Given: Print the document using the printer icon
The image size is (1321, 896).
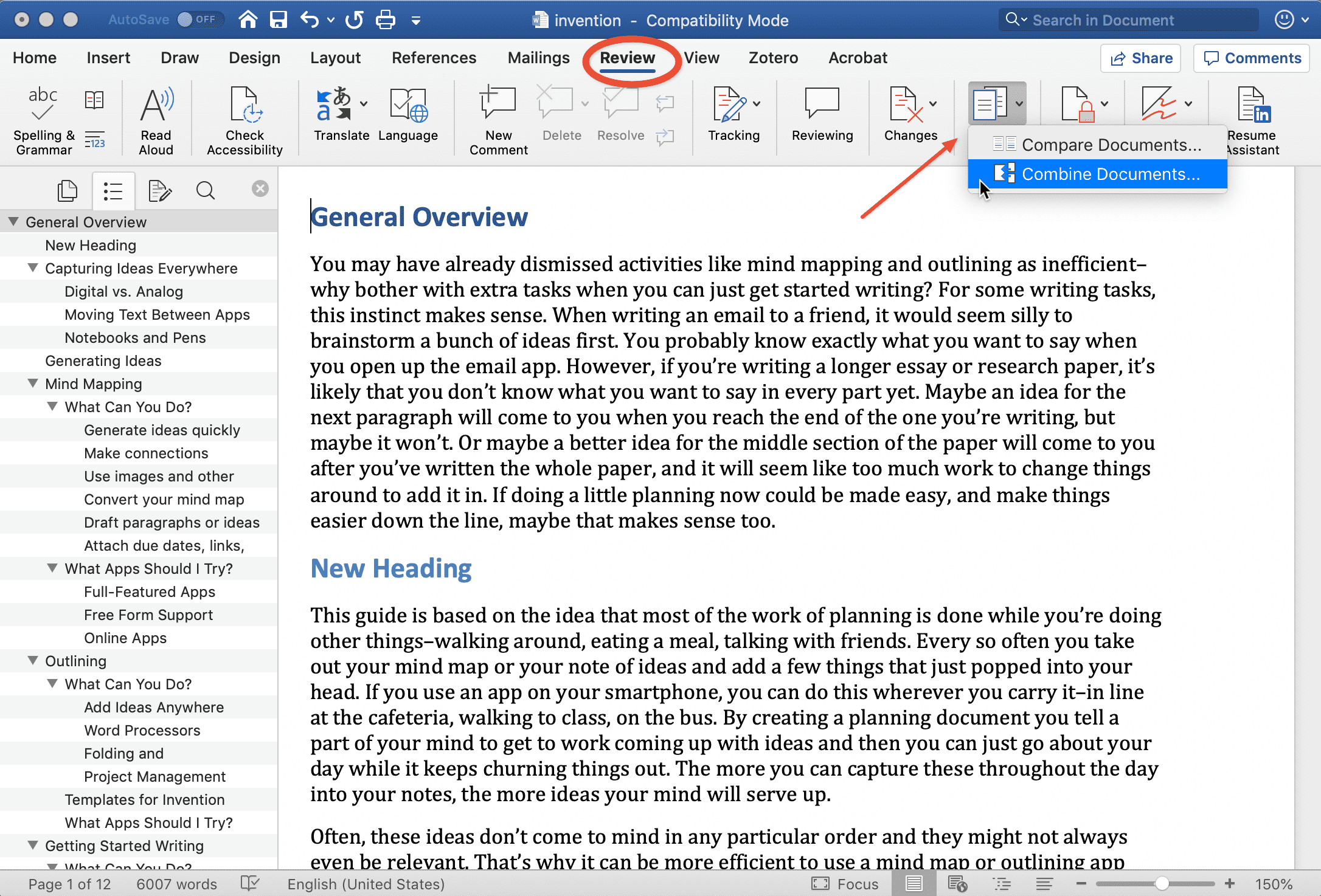Looking at the screenshot, I should (x=385, y=20).
